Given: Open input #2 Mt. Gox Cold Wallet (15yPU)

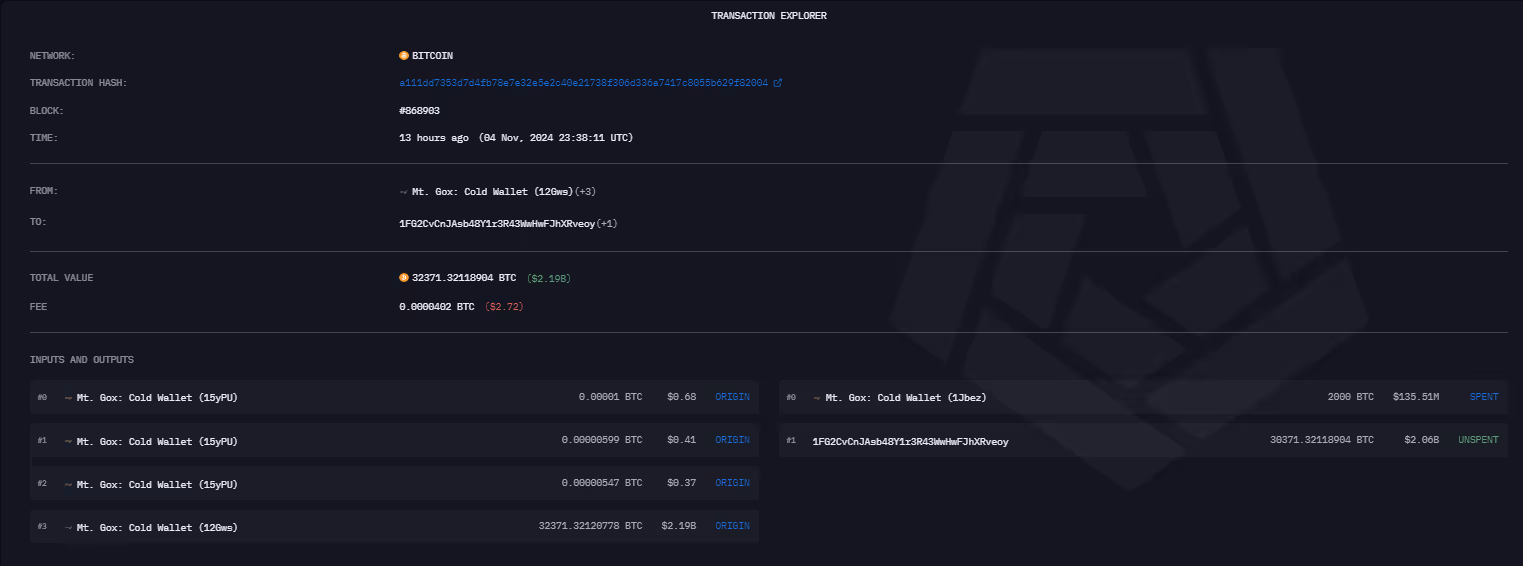Looking at the screenshot, I should pyautogui.click(x=156, y=484).
